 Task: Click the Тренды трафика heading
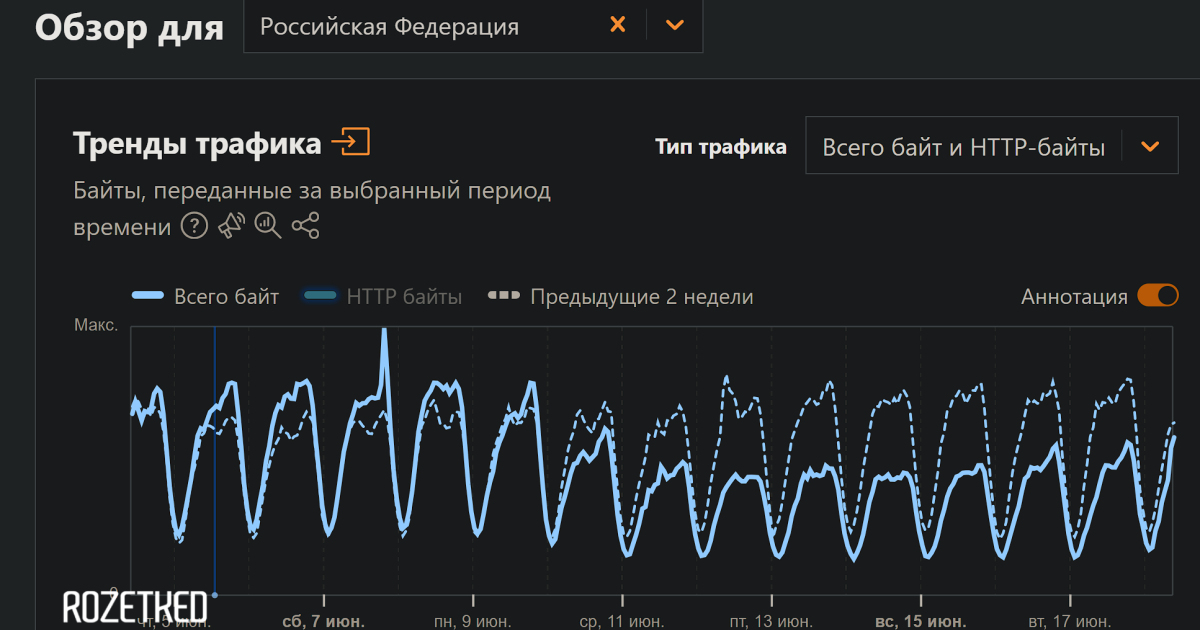197,143
